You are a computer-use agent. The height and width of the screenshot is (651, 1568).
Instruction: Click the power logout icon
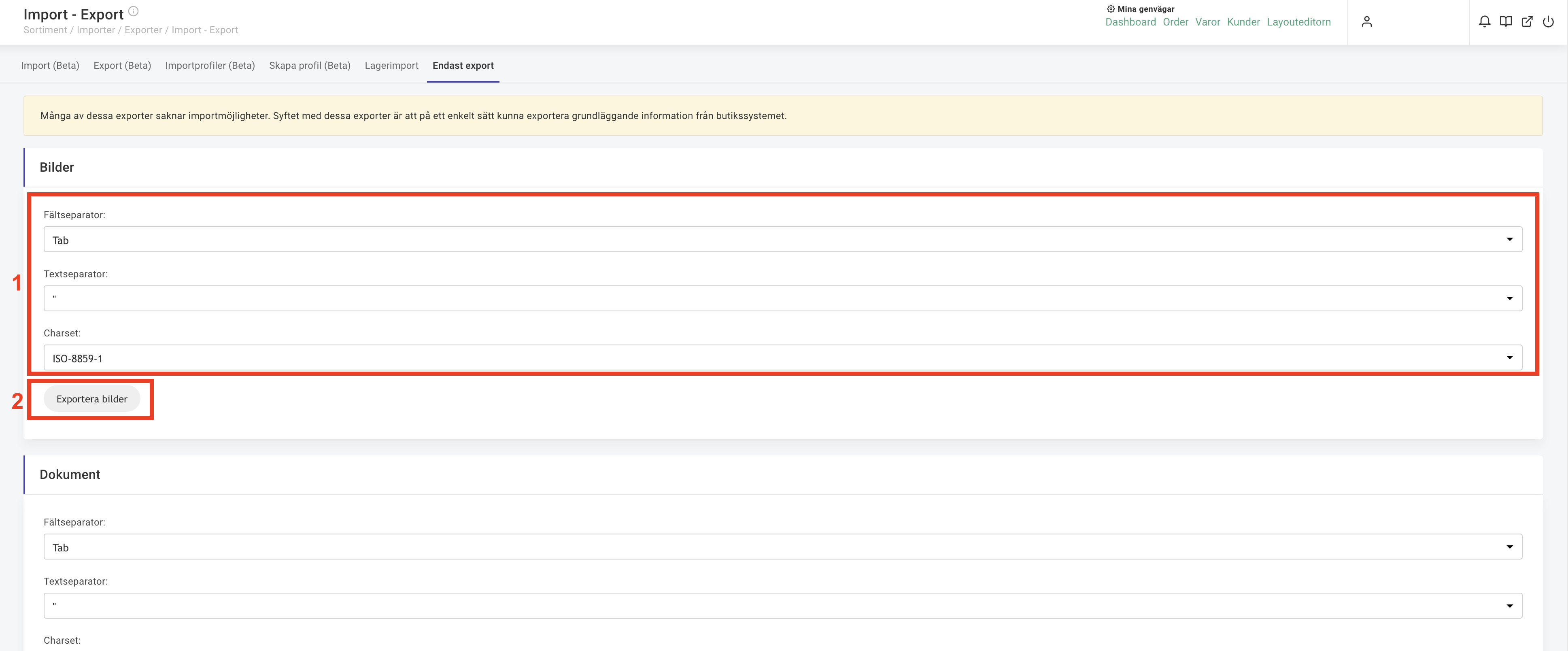(x=1549, y=22)
